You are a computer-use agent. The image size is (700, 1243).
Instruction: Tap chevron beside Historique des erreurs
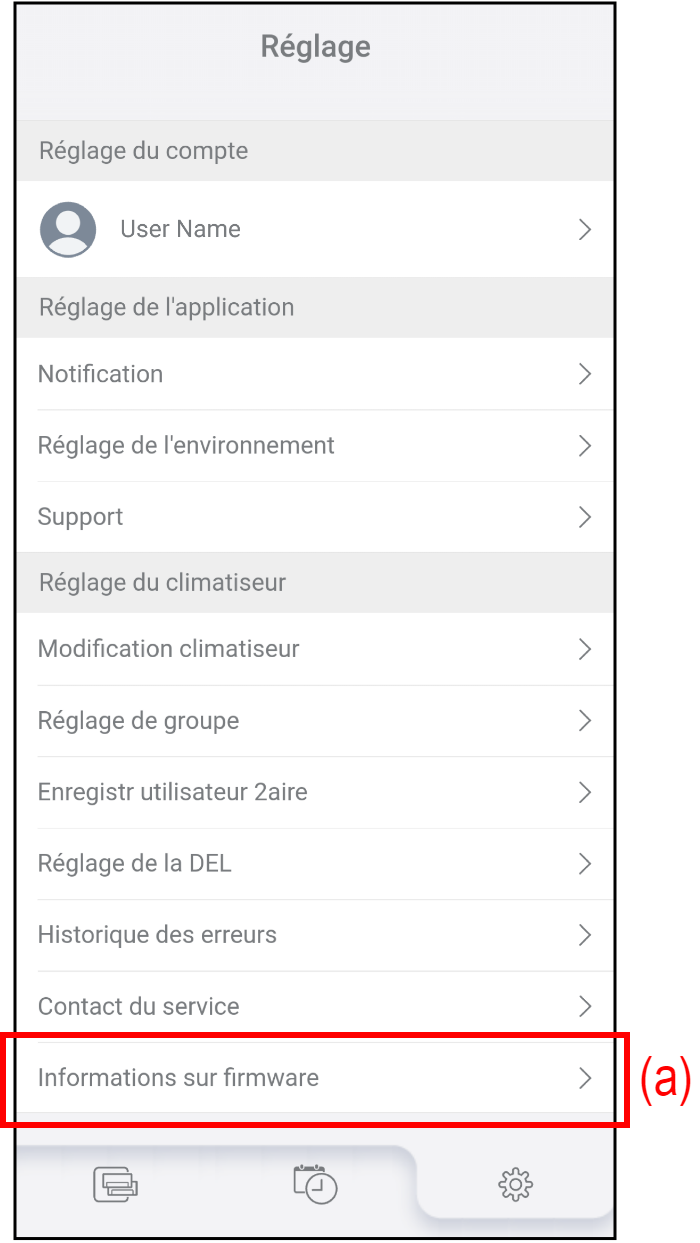(x=585, y=935)
